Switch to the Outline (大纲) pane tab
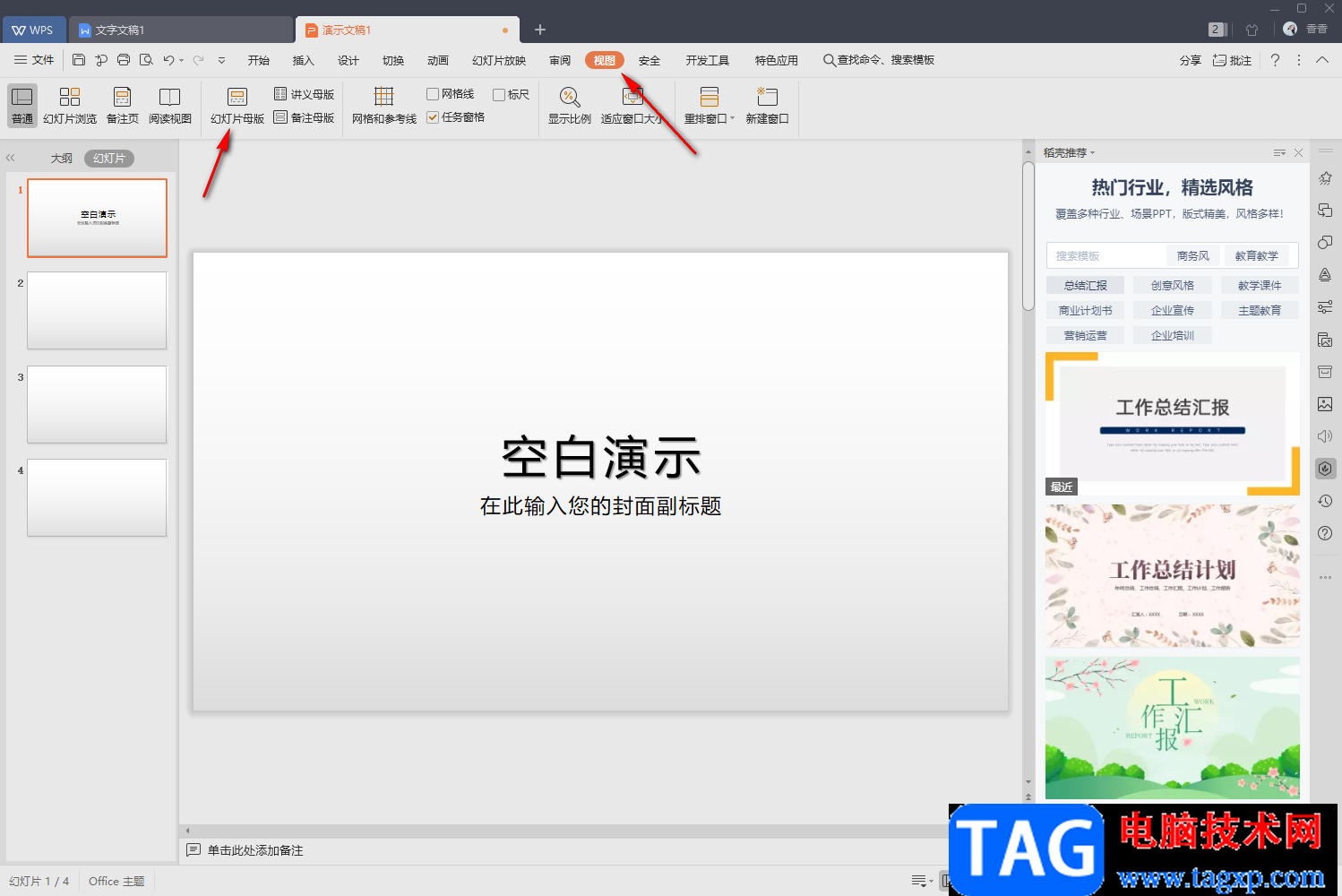 [x=61, y=159]
